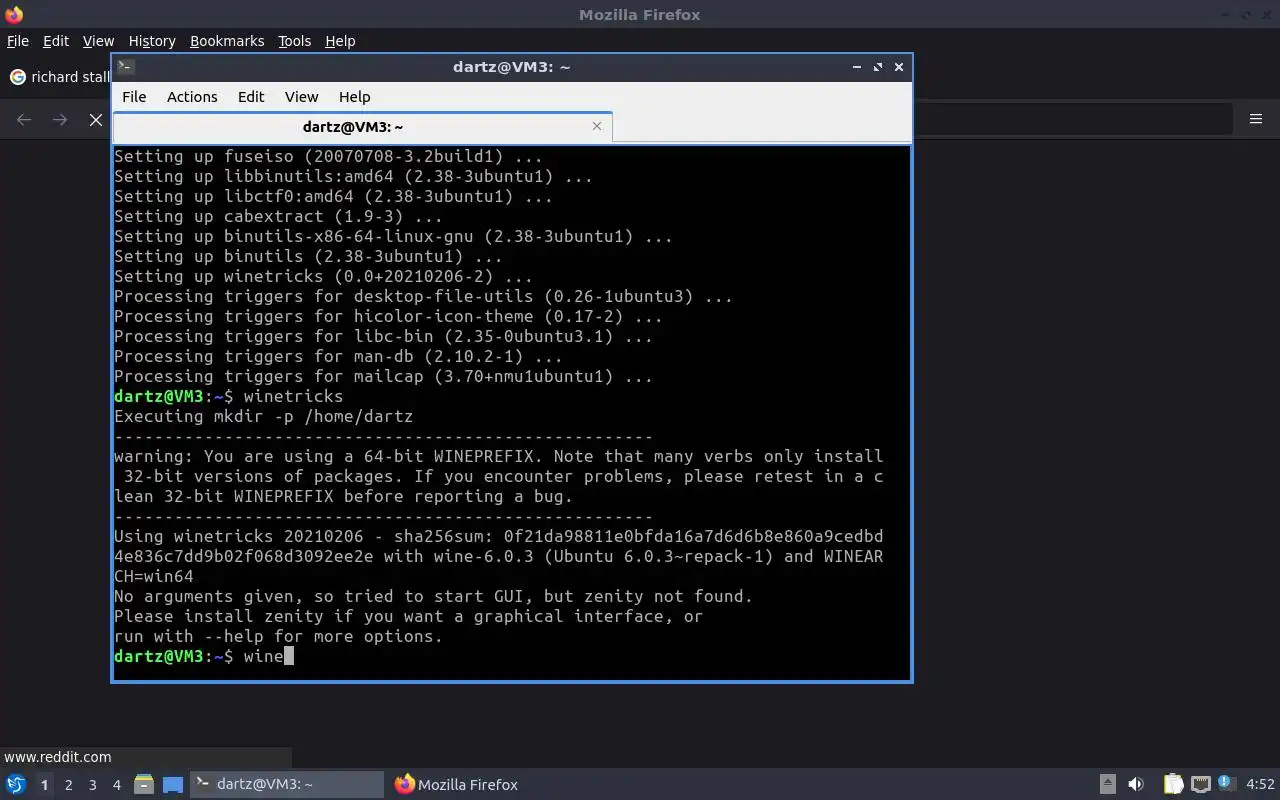Image resolution: width=1280 pixels, height=800 pixels.
Task: Open terminal Edit menu
Action: pyautogui.click(x=251, y=97)
